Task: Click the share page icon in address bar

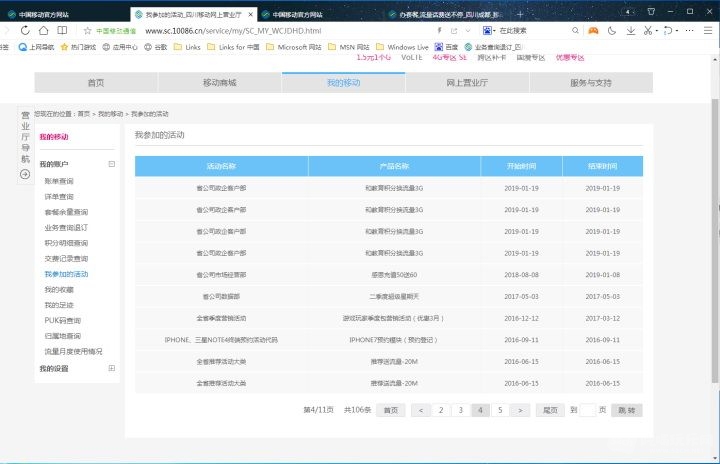Action: [454, 31]
